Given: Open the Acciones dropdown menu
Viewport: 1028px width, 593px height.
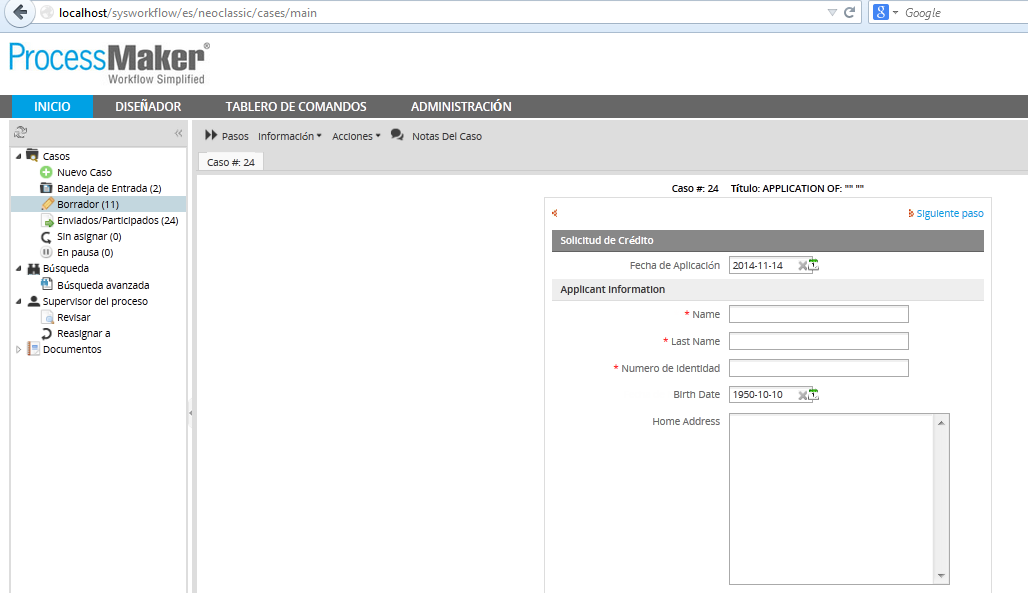Looking at the screenshot, I should 356,136.
